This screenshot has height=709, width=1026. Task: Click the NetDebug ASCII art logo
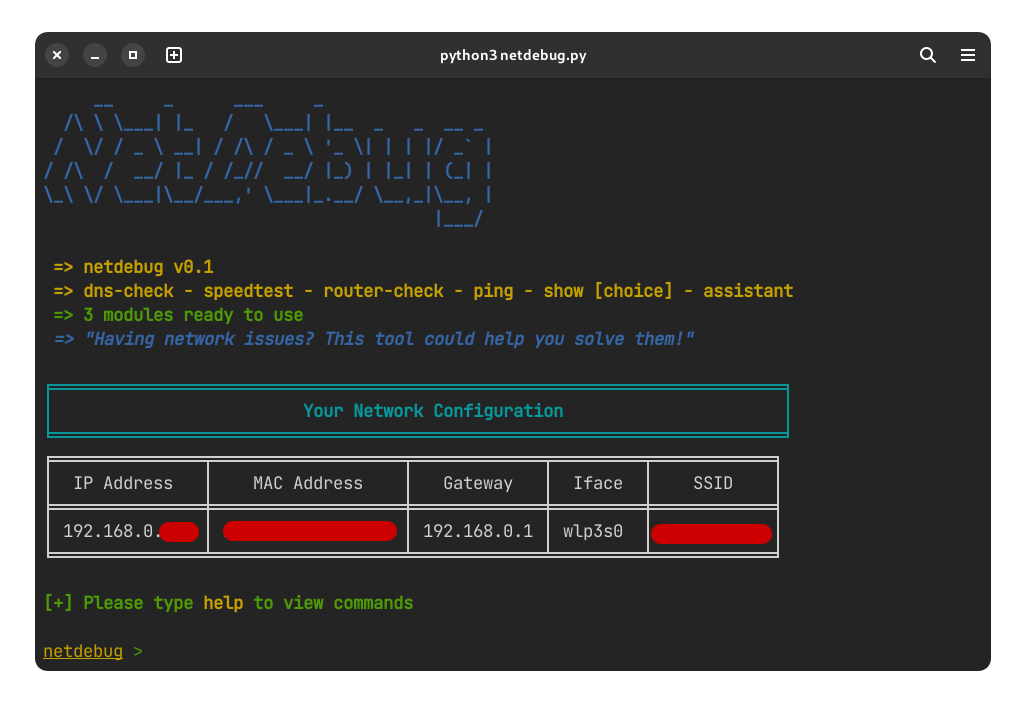[x=267, y=164]
